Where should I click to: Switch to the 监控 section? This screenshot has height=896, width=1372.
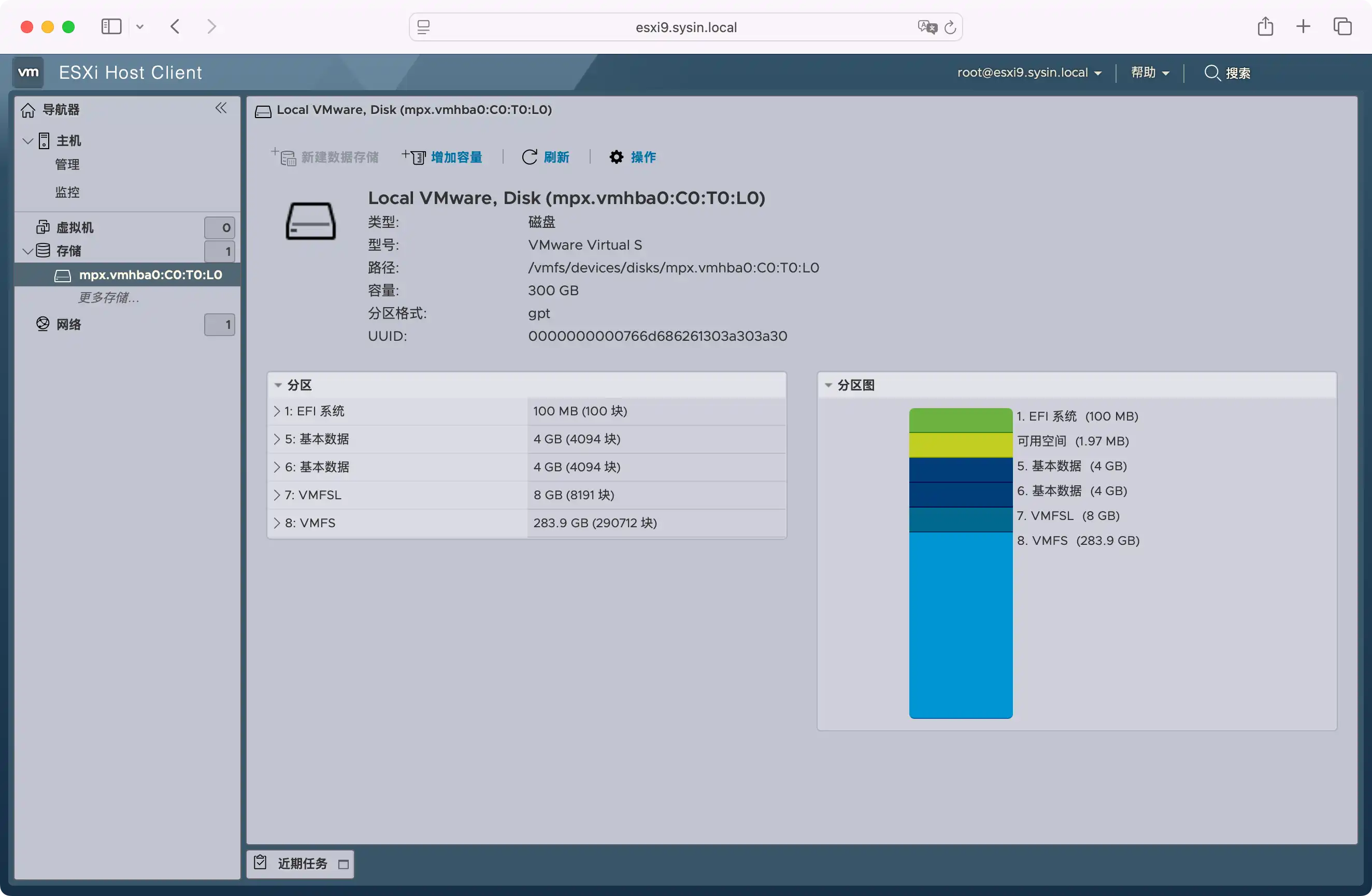67,192
